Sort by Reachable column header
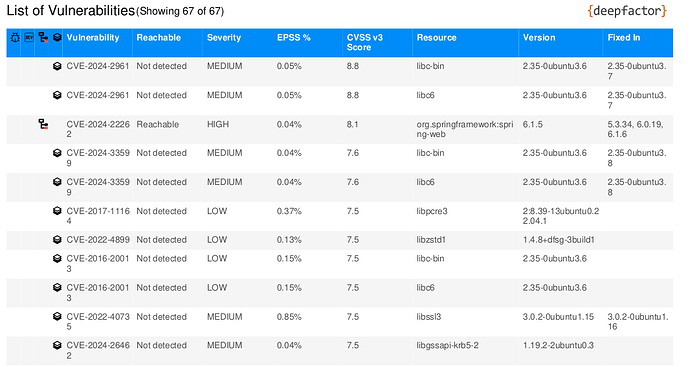This screenshot has width=690, height=367. (158, 38)
